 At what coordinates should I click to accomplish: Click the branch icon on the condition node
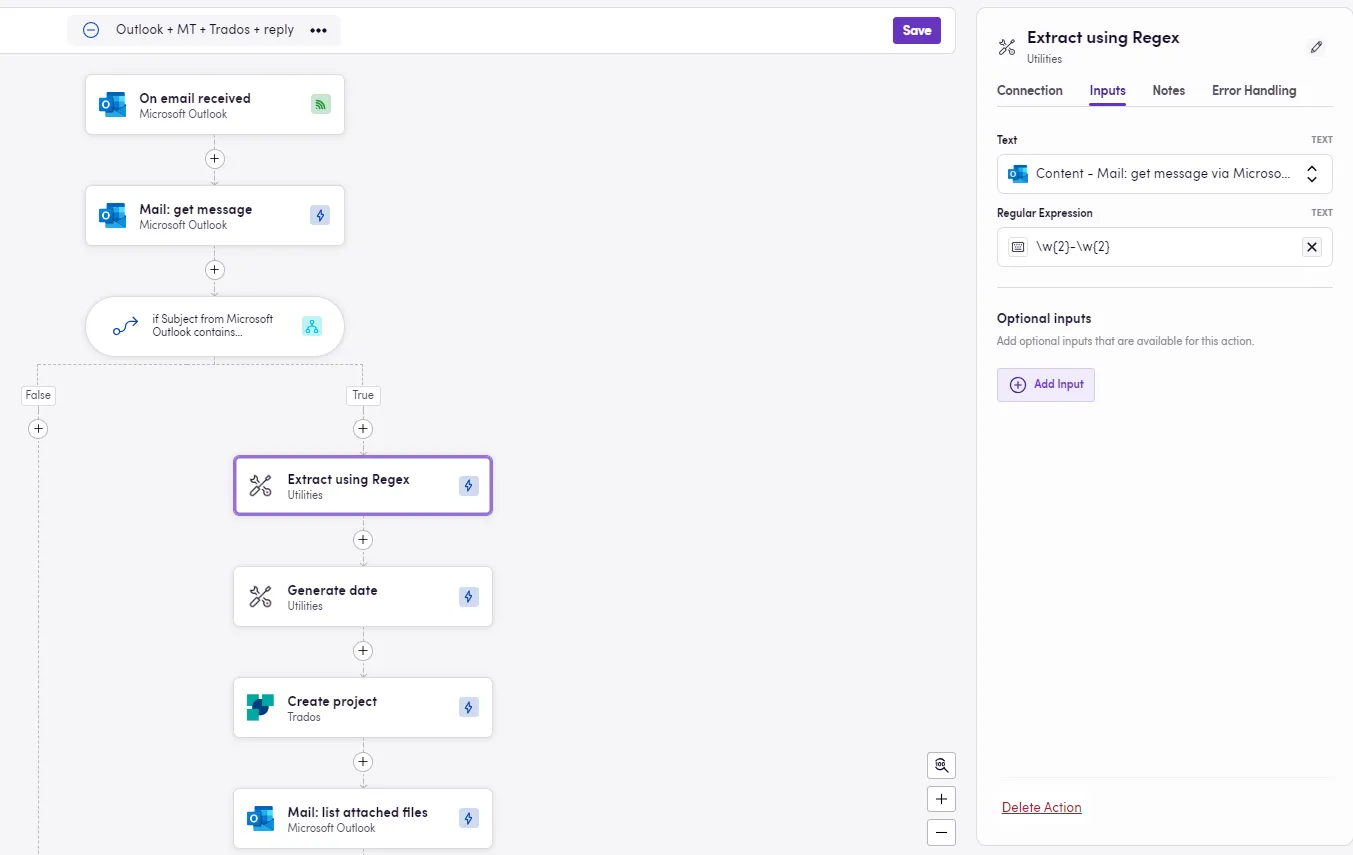tap(312, 326)
